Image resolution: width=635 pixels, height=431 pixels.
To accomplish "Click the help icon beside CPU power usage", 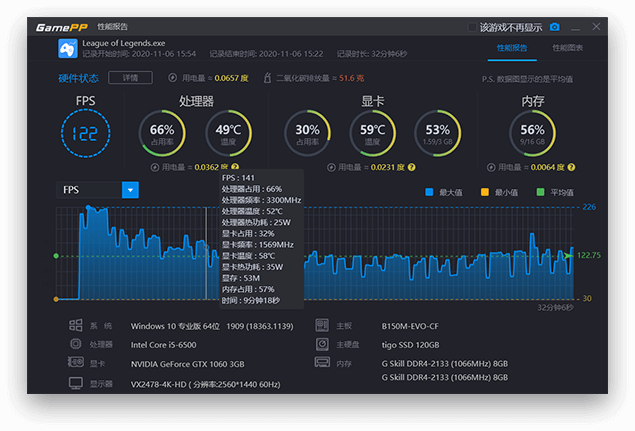I will (235, 167).
